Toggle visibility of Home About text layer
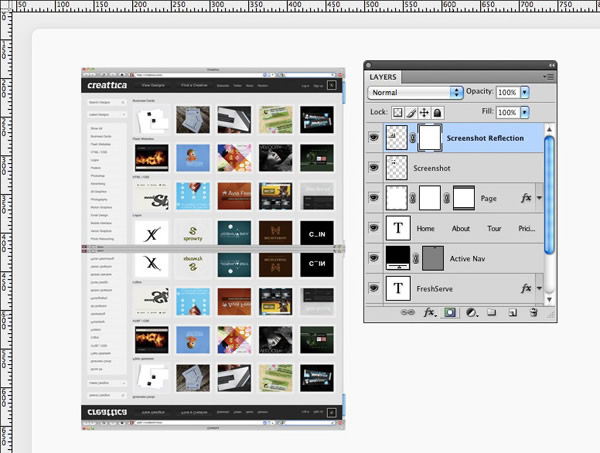The width and height of the screenshot is (600, 453). [x=374, y=228]
